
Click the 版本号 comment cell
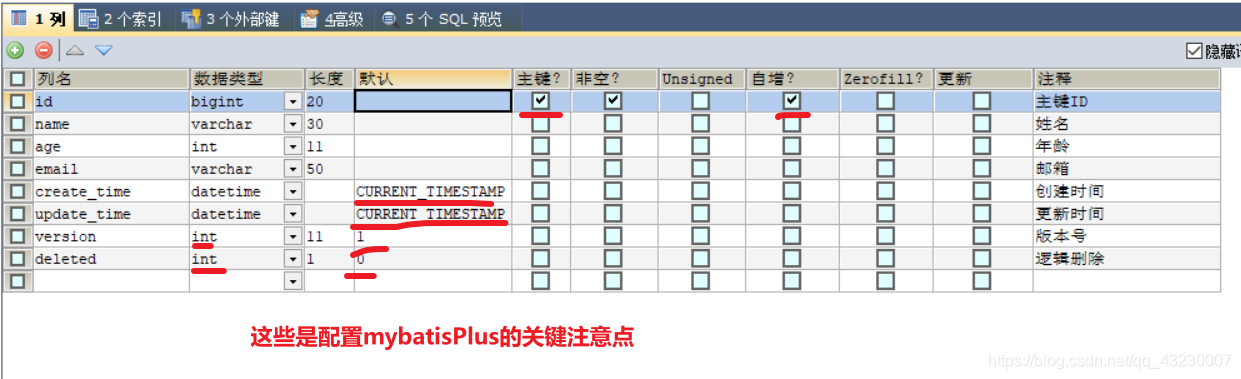click(x=1127, y=237)
